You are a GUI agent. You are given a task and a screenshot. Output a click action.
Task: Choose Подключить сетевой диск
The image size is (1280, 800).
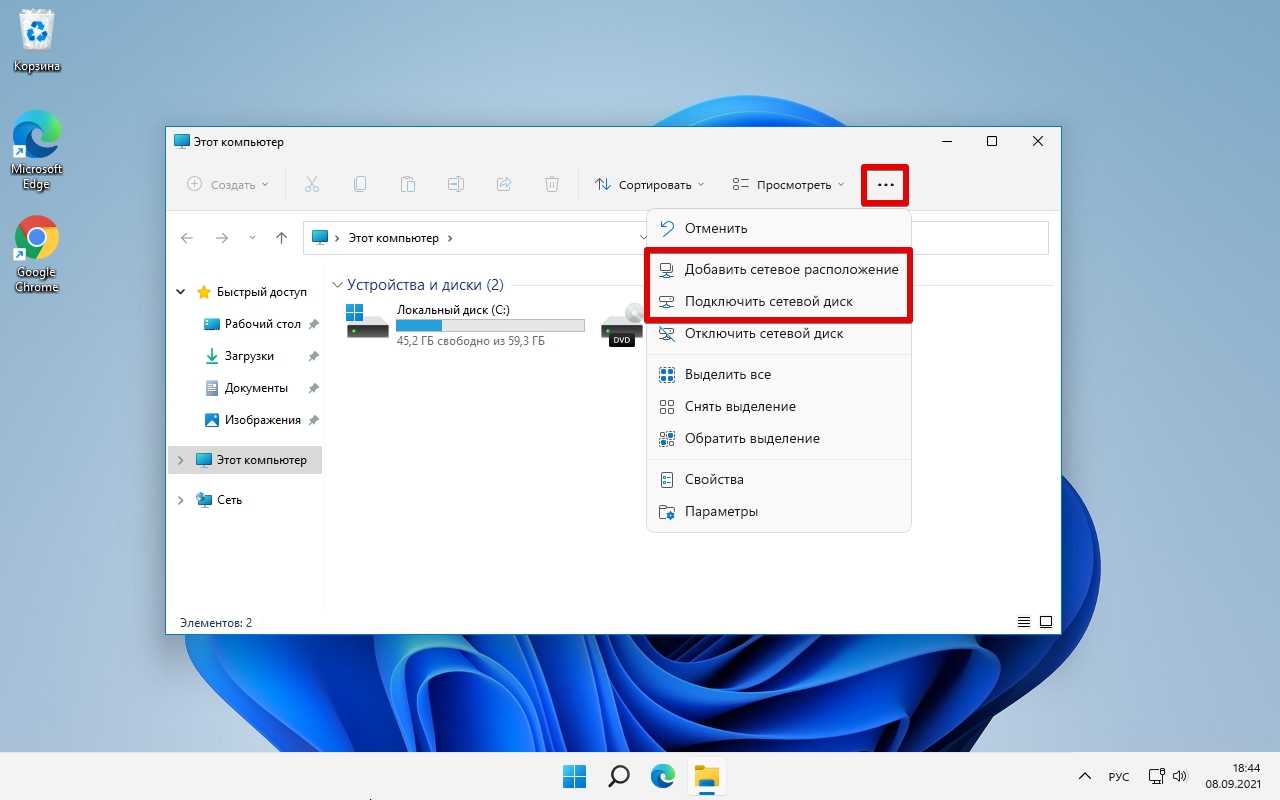click(x=779, y=301)
